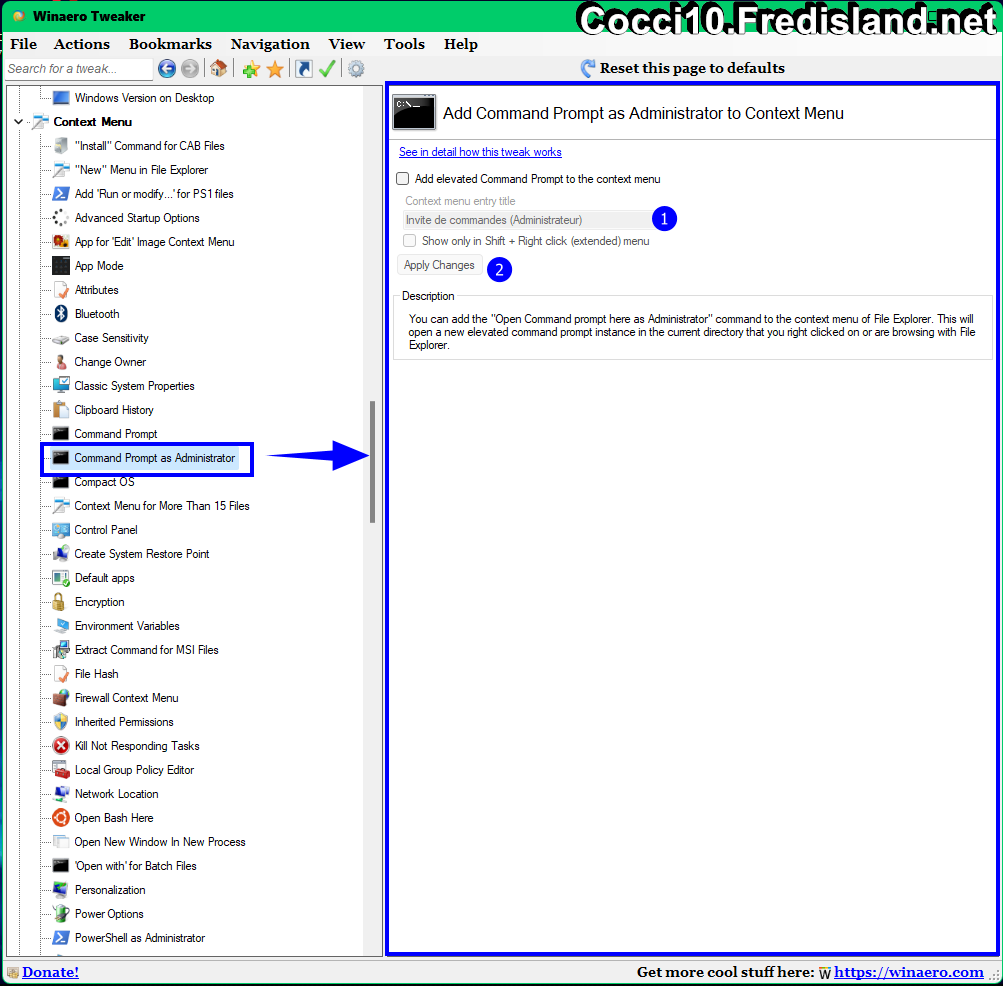
Task: Open the Navigation menu
Action: tap(270, 44)
